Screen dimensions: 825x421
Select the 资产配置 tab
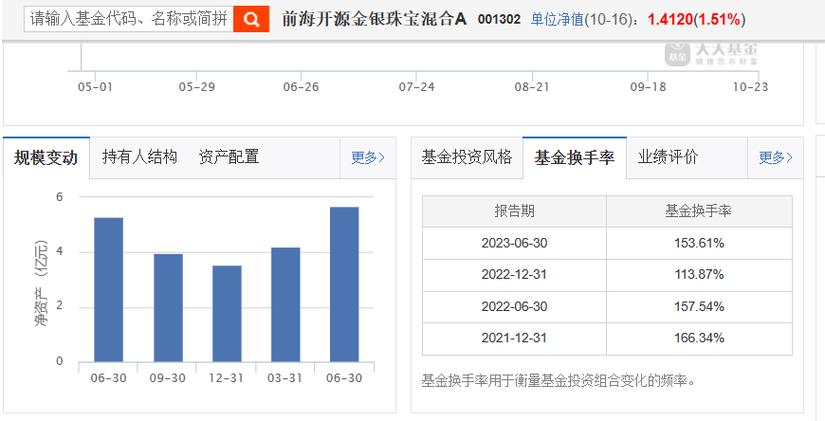coord(228,156)
